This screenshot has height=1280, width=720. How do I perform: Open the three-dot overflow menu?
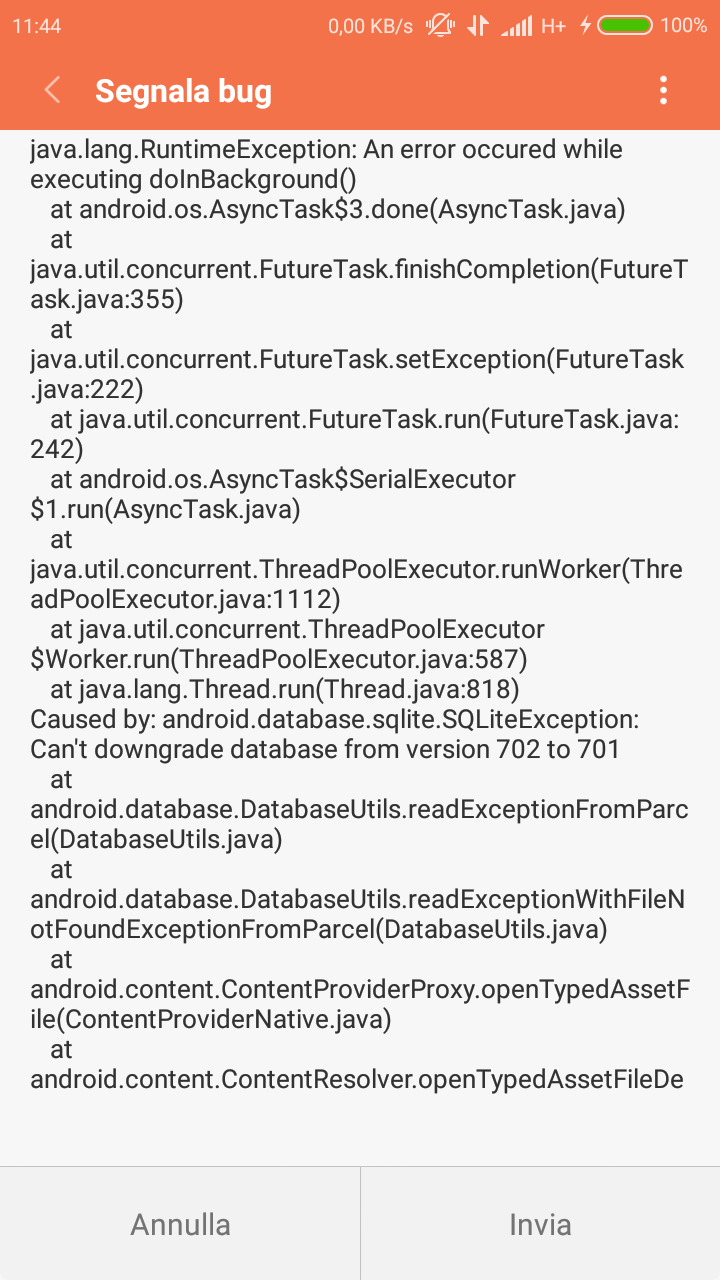[x=663, y=91]
